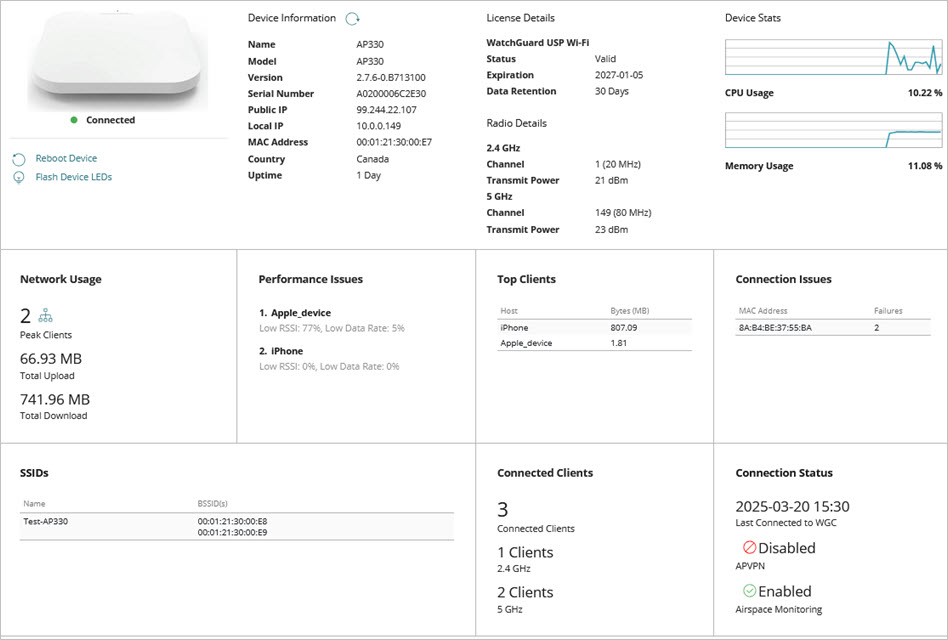Image resolution: width=948 pixels, height=640 pixels.
Task: Open the CPU Usage graph
Action: (834, 57)
